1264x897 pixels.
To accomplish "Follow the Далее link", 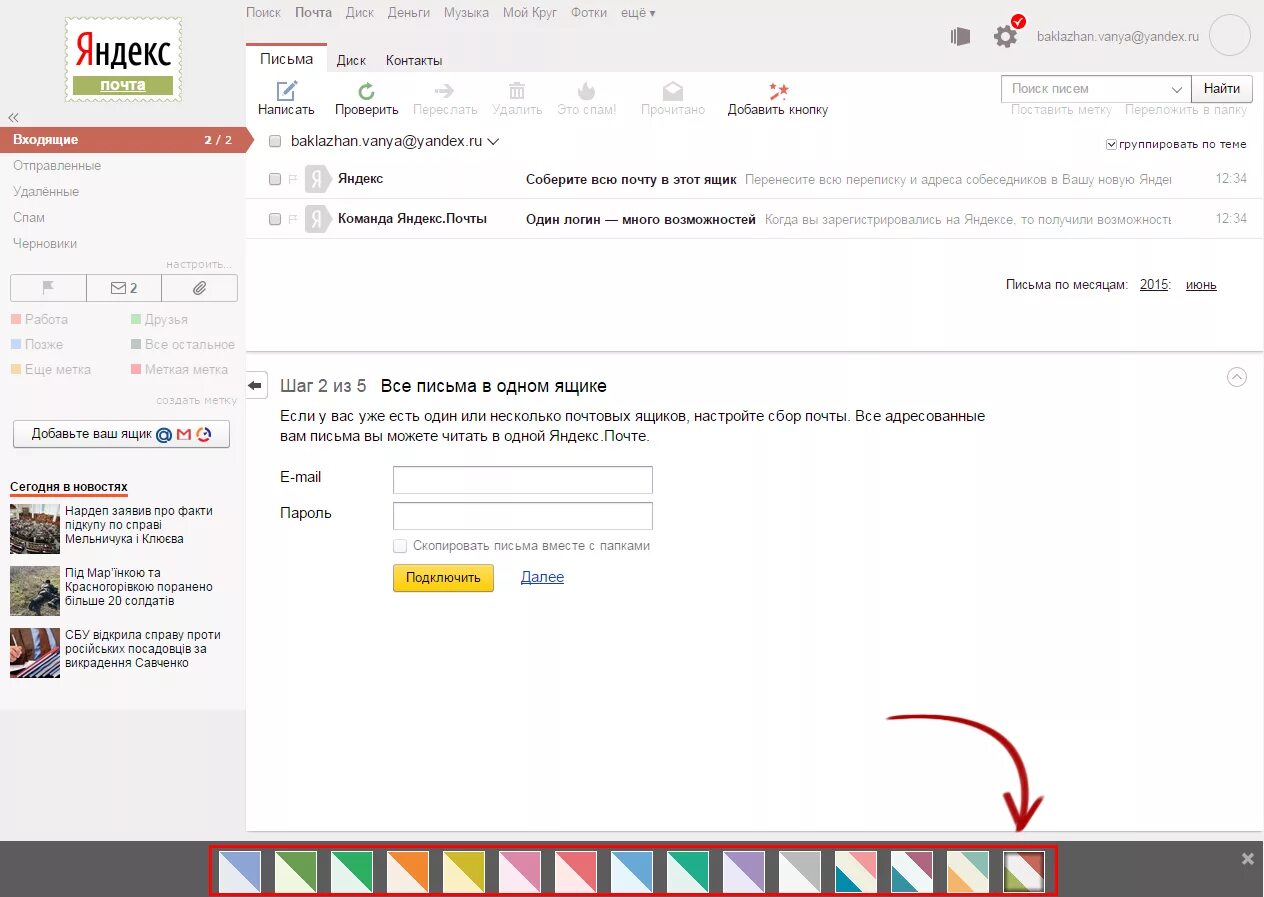I will pyautogui.click(x=542, y=577).
